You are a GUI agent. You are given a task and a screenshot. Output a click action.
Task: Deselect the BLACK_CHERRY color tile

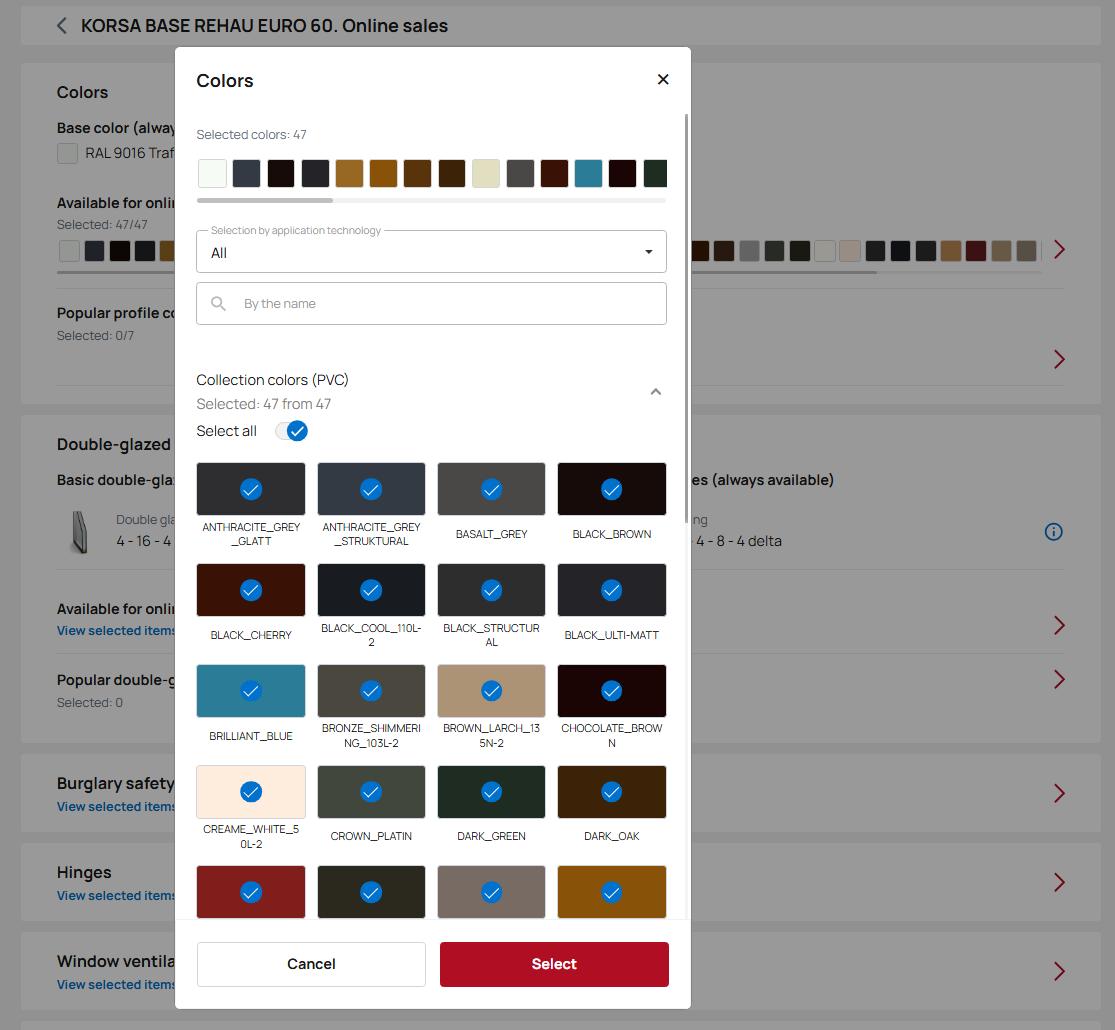[251, 591]
